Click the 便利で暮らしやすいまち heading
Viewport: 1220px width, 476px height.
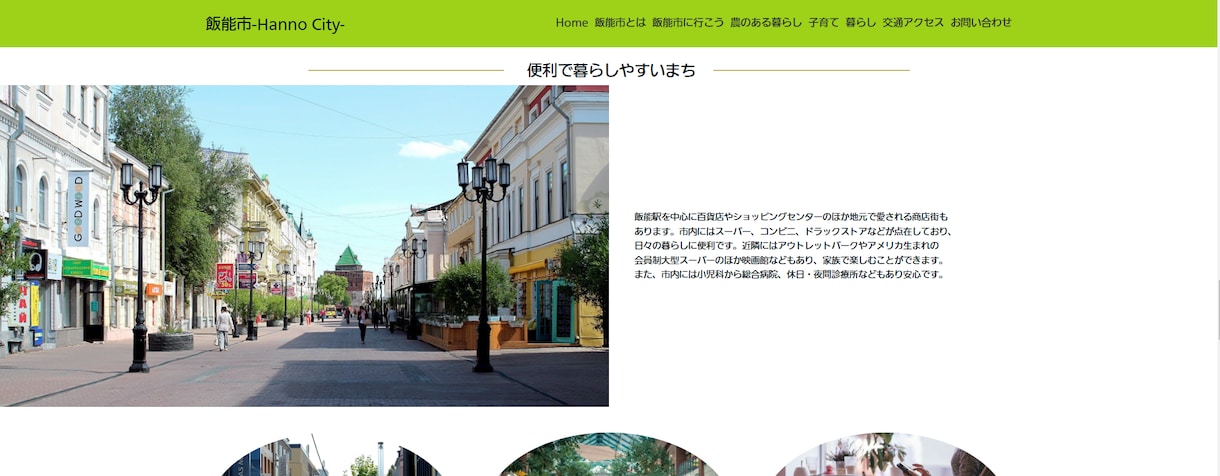[611, 70]
